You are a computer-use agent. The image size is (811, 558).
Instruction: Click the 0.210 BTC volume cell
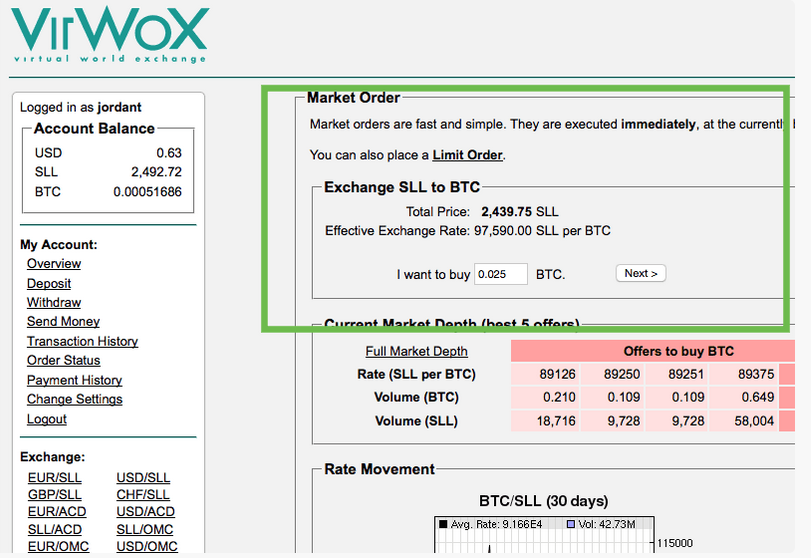545,397
